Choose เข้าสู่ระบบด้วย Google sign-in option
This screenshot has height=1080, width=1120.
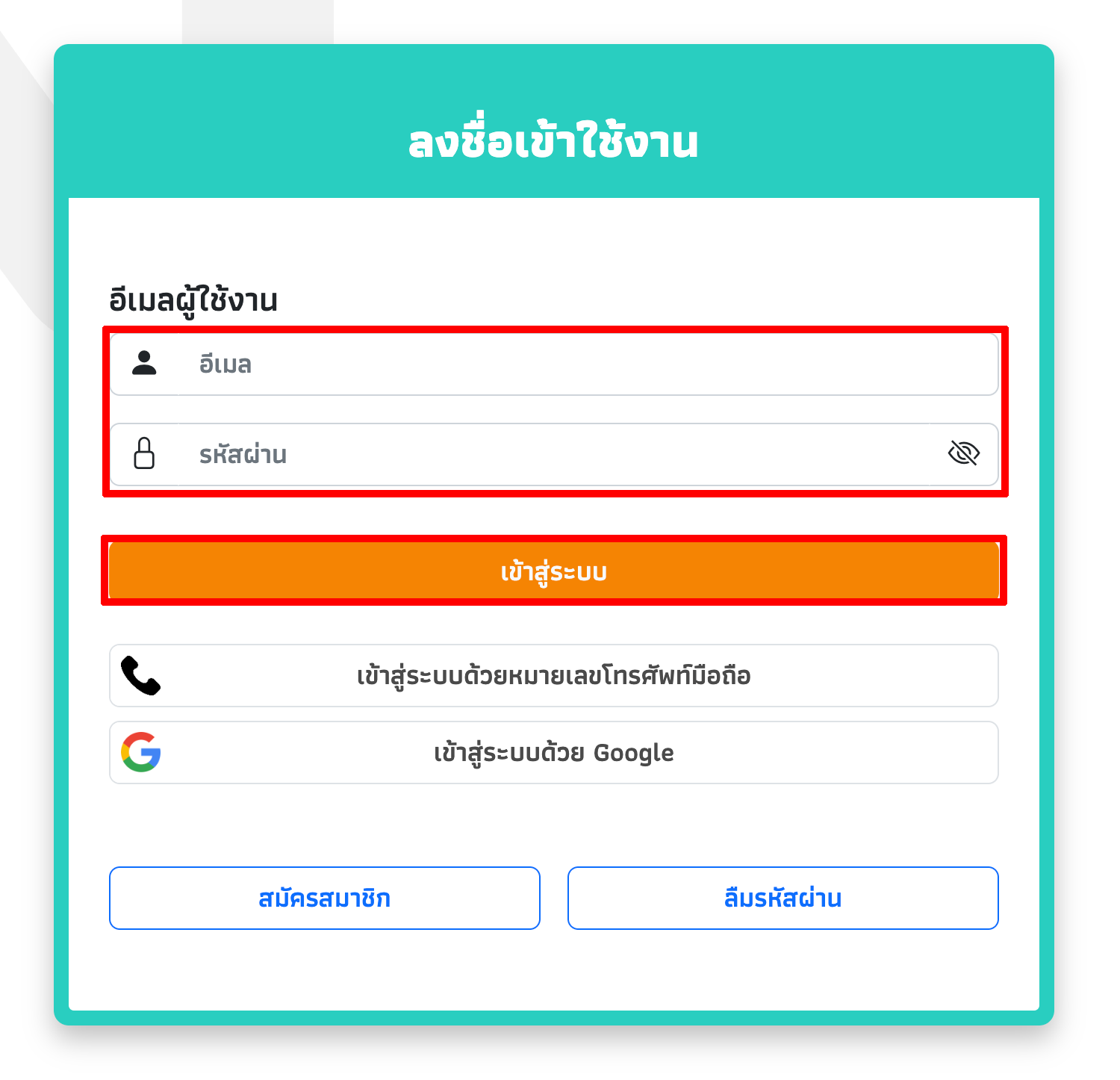(554, 753)
